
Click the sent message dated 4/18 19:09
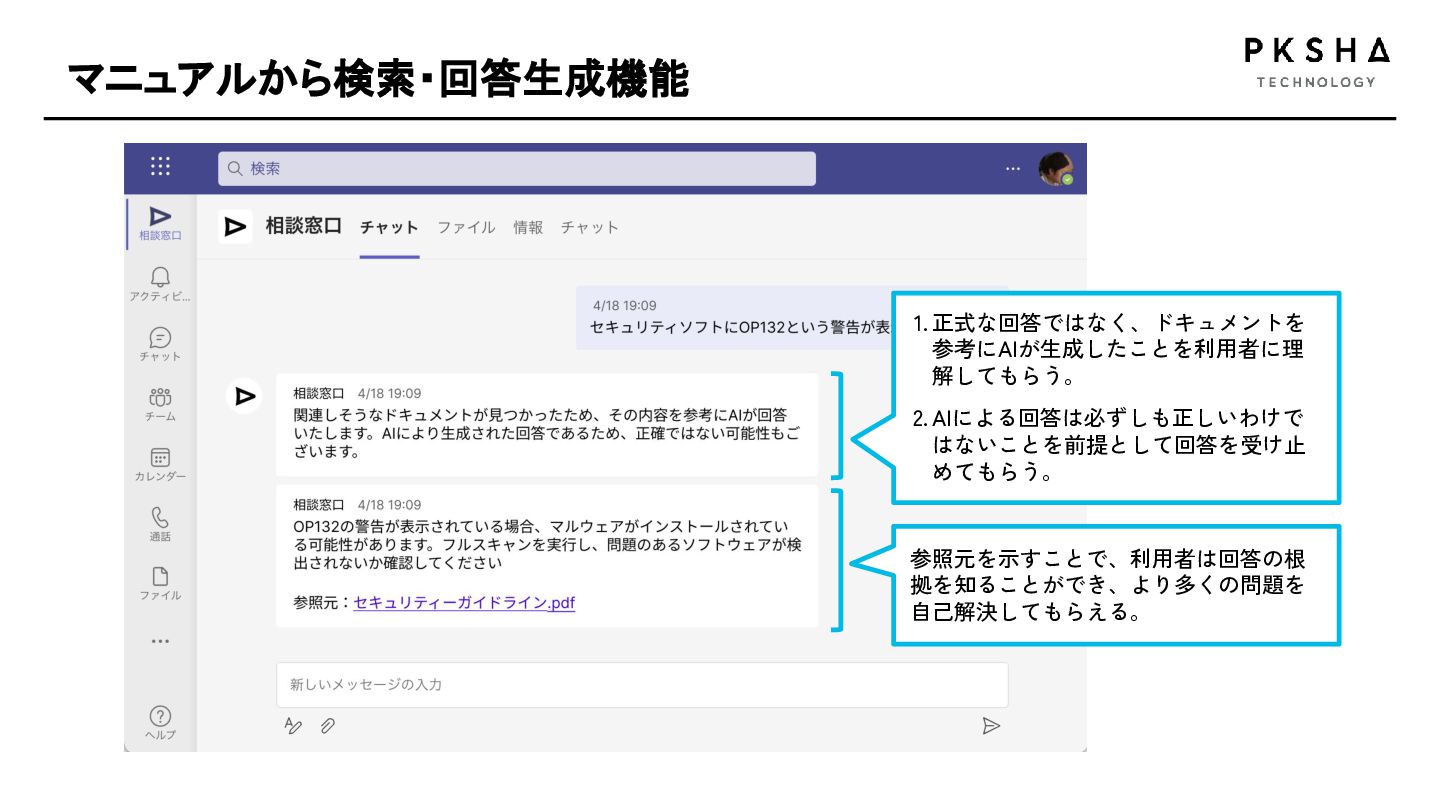(734, 317)
